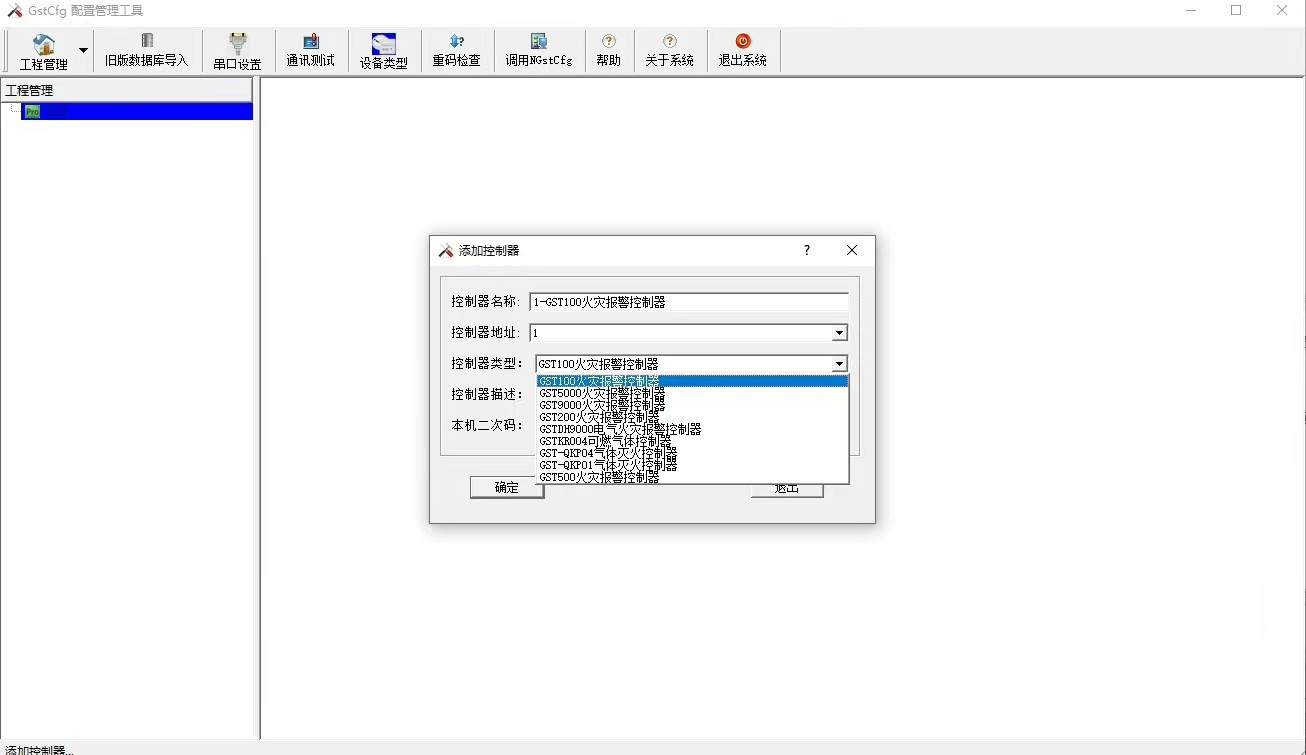Open the 工程管理 toolbar button
1306x755 pixels.
point(44,51)
